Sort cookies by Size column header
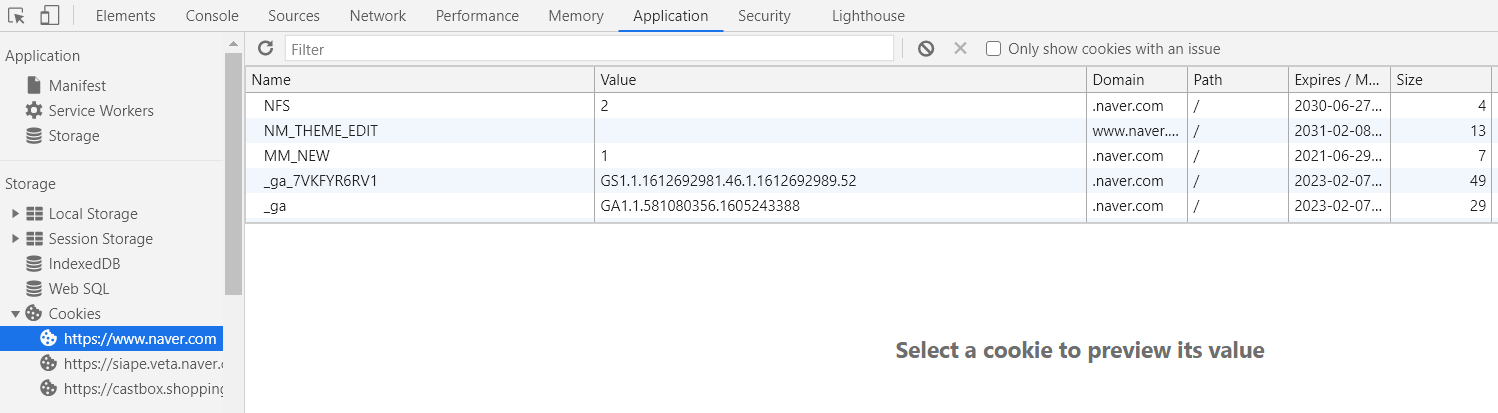1498x413 pixels. [1440, 79]
